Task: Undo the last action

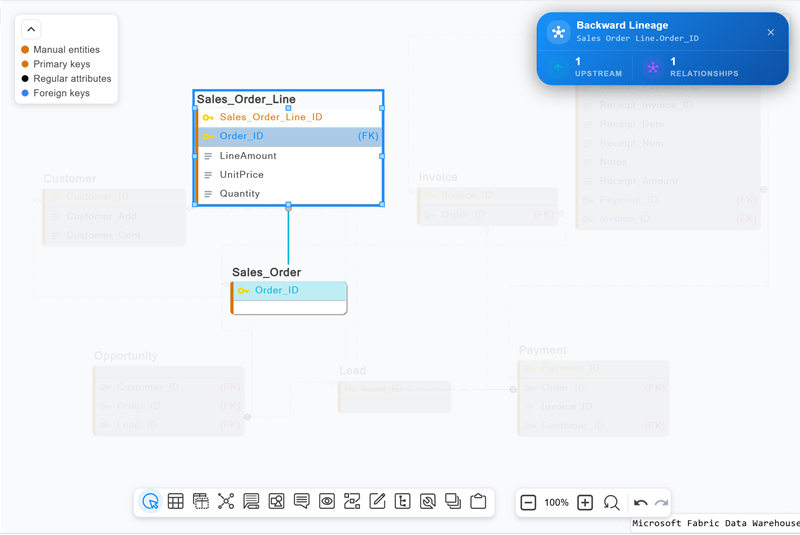Action: [x=640, y=503]
